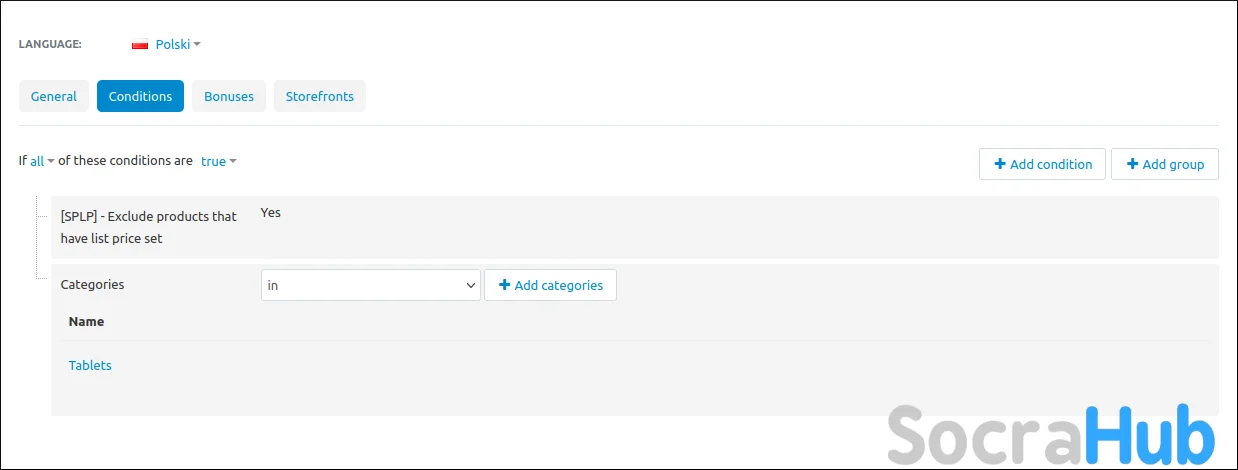Click the Add categories button
This screenshot has height=470, width=1238.
pos(550,285)
